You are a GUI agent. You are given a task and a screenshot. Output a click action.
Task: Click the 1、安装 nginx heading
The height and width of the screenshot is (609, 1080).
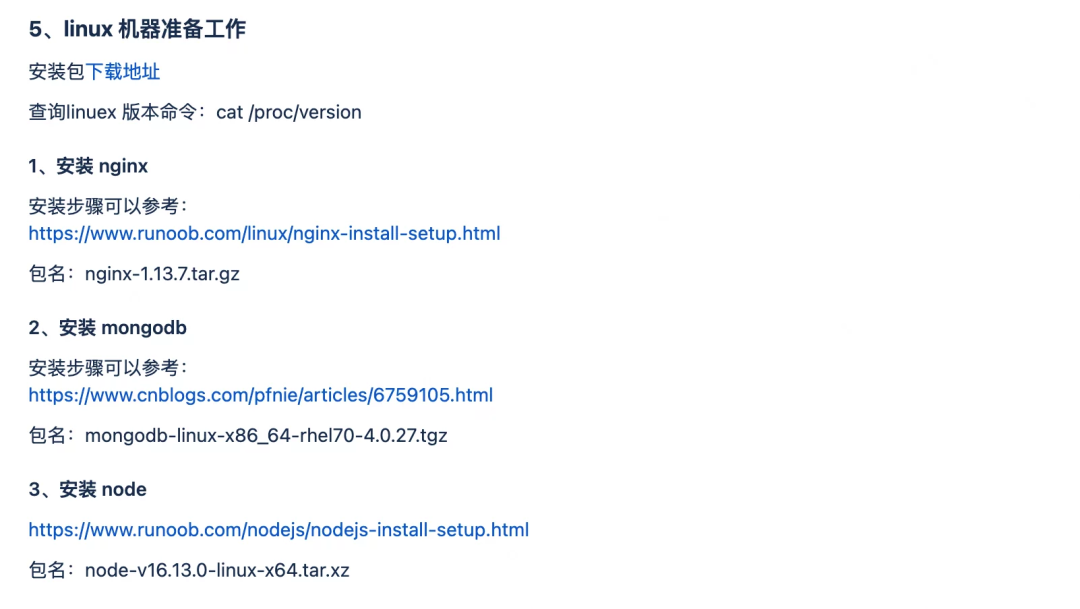[88, 166]
